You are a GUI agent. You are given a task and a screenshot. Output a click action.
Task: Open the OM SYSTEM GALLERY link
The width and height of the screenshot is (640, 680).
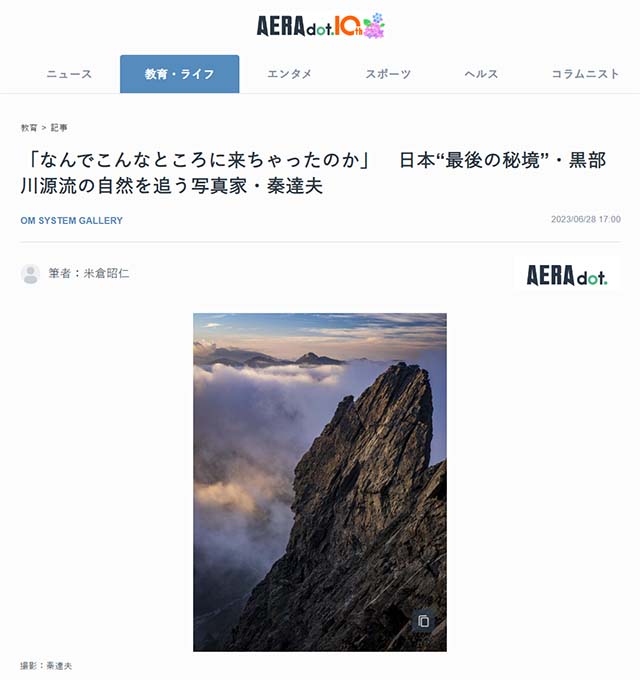pos(72,221)
